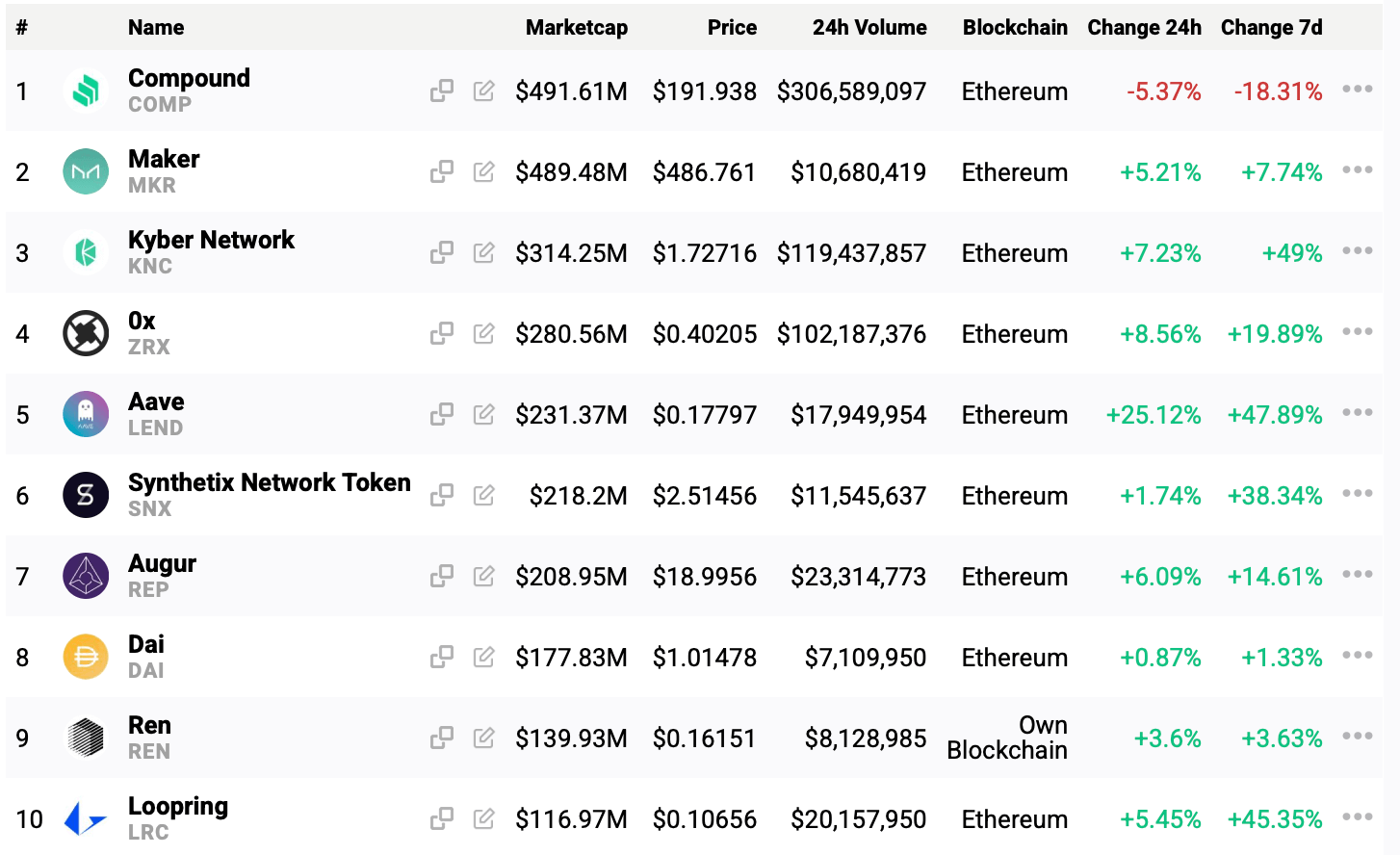
Task: Sort by the Price column header
Action: [x=732, y=27]
